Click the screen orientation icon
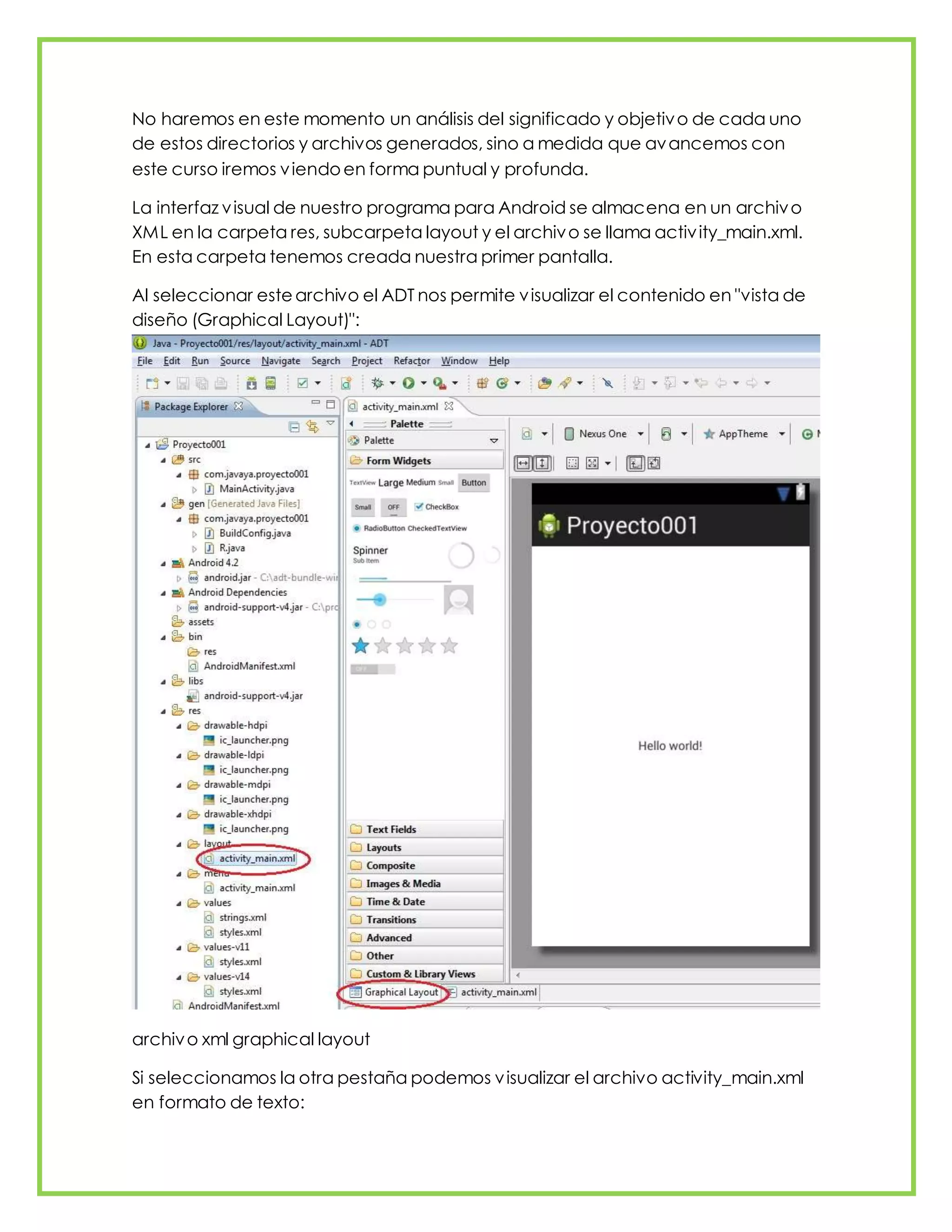This screenshot has height=1232, width=952. [x=666, y=434]
